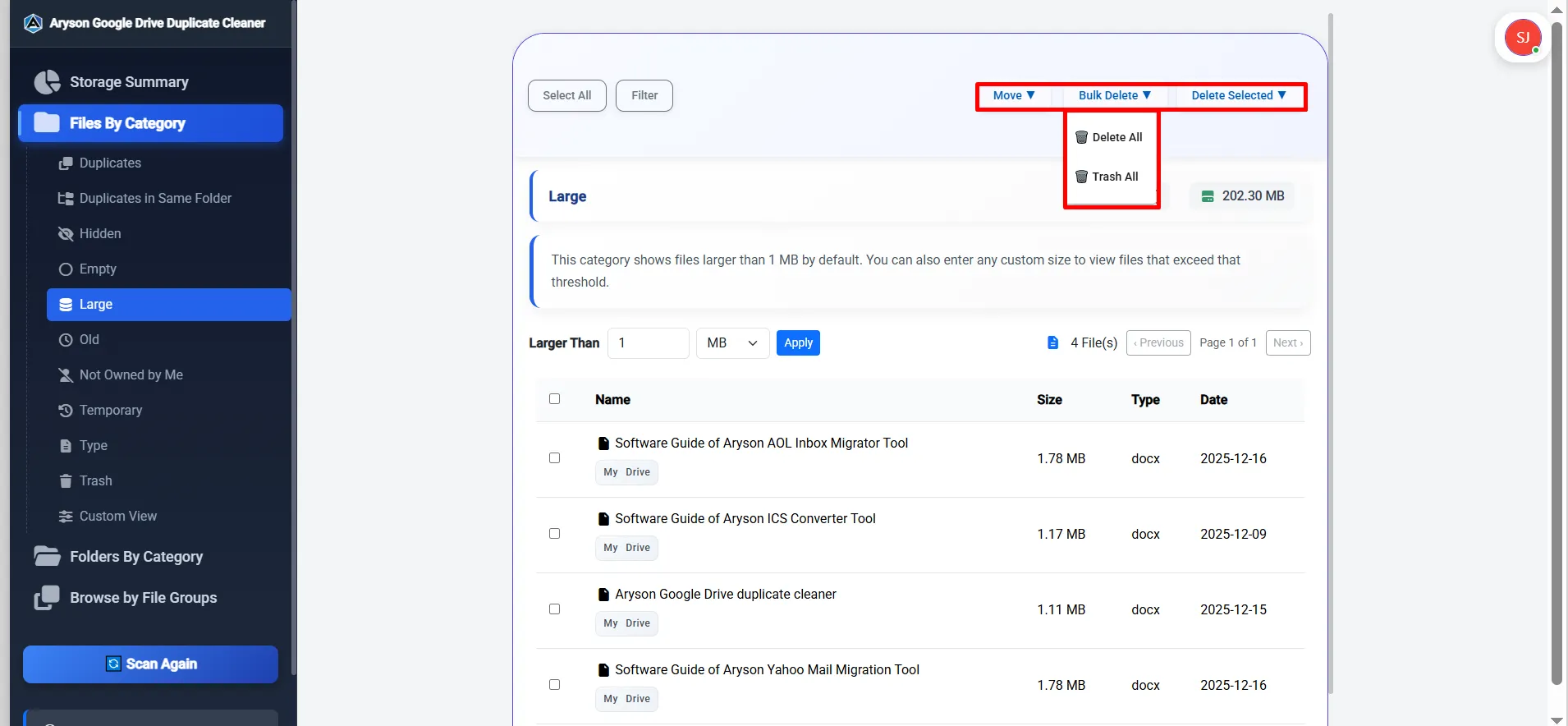1568x726 pixels.
Task: Click the Type file icon in sidebar
Action: point(66,446)
